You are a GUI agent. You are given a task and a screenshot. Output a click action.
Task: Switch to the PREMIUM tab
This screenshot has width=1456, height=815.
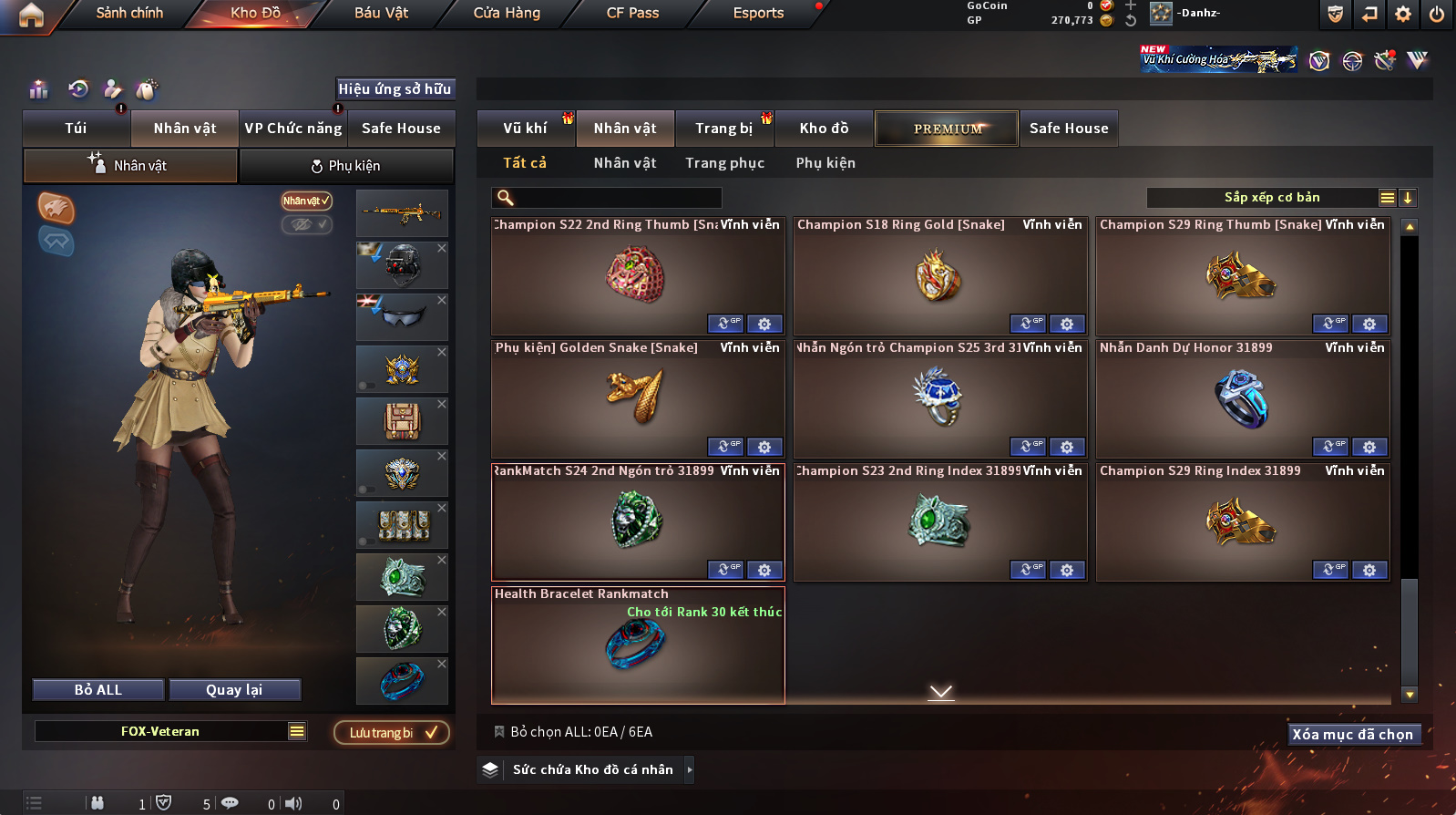(x=947, y=129)
